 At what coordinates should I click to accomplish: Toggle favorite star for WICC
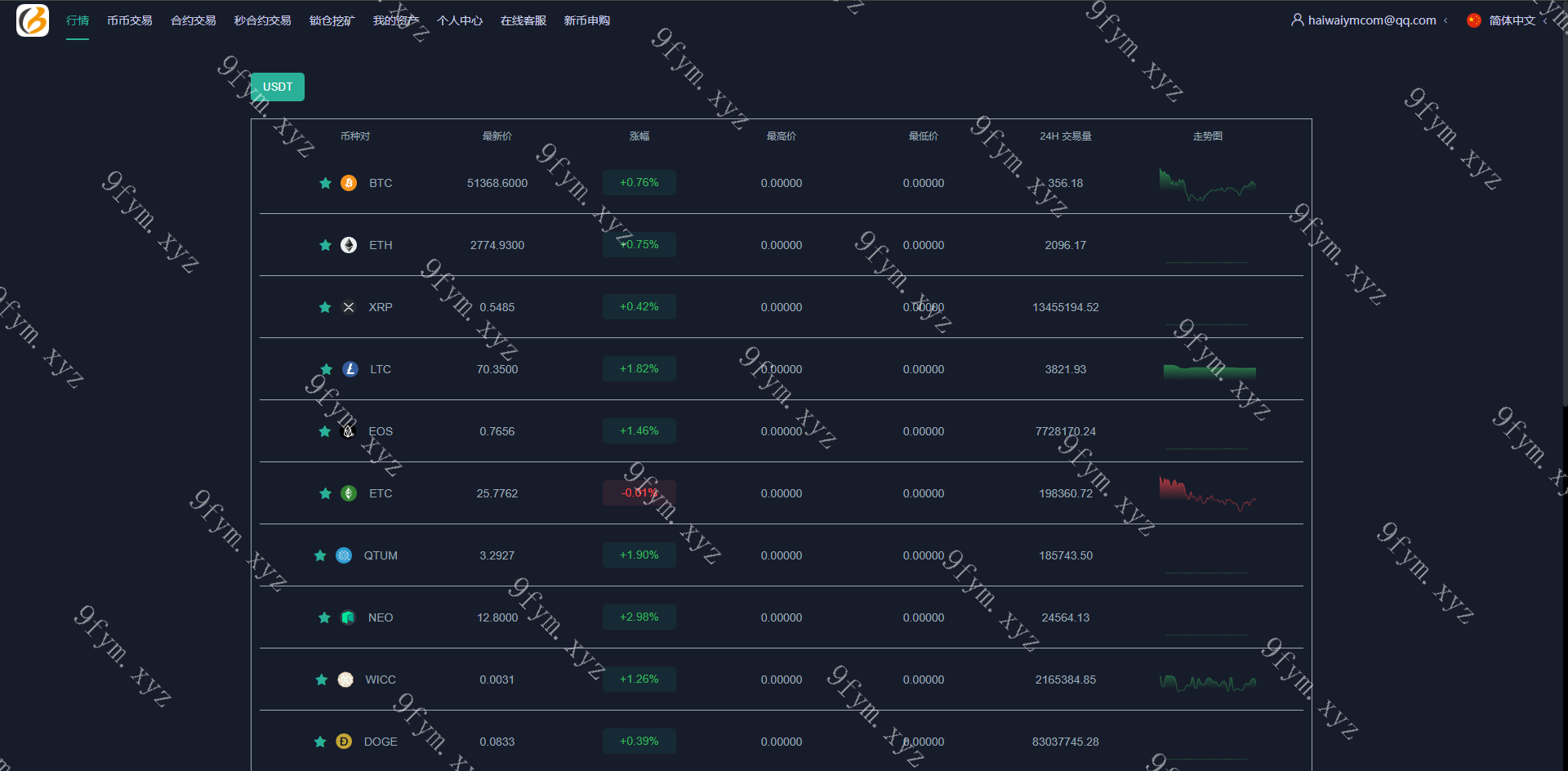[x=322, y=680]
